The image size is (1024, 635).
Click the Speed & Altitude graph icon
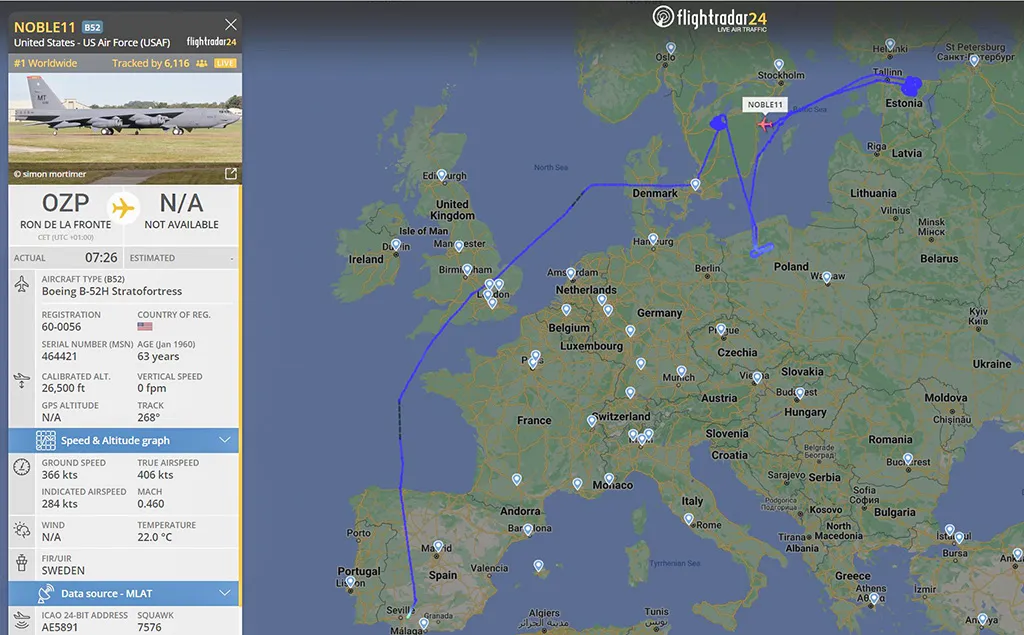coord(46,440)
